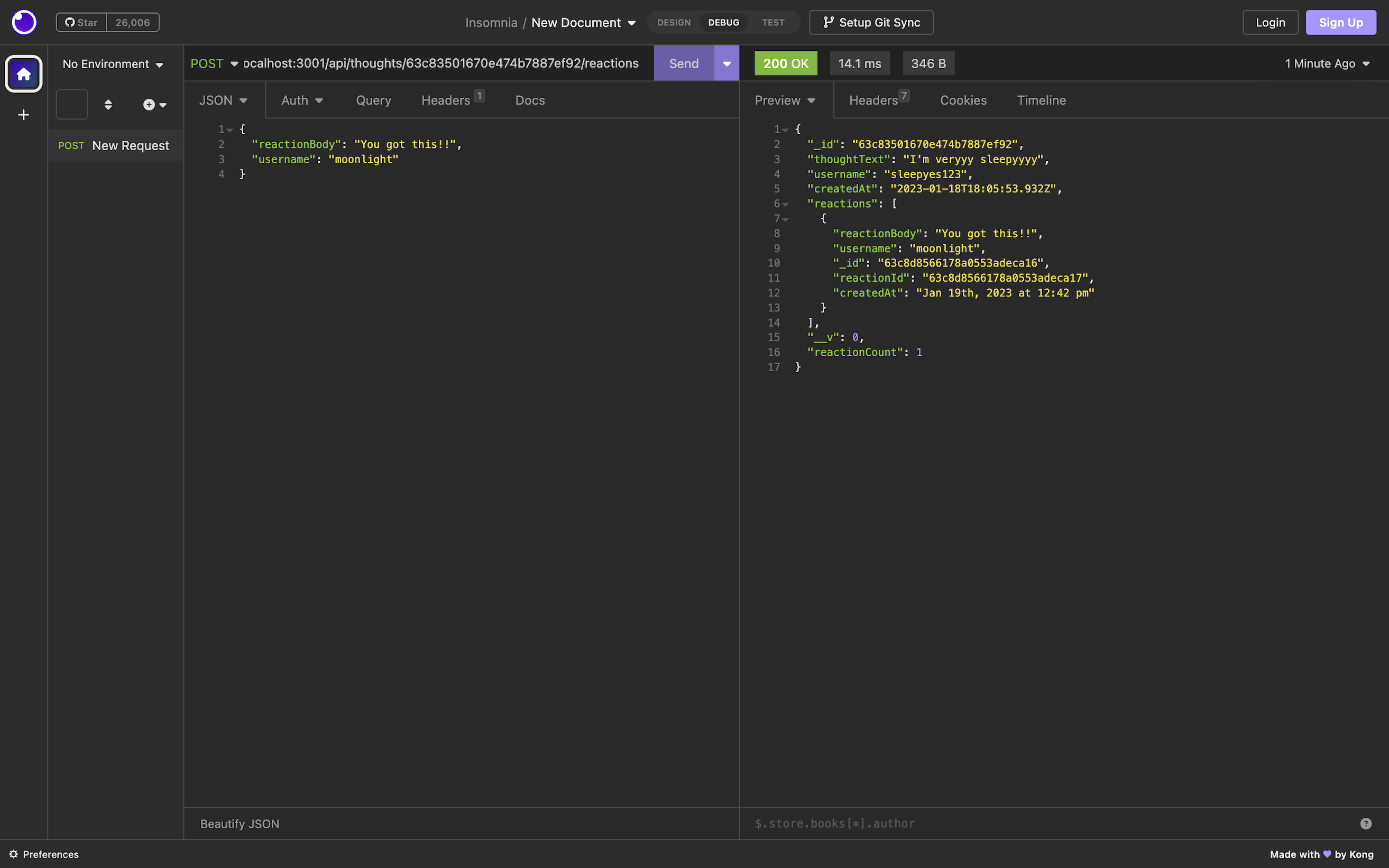Switch to DESIGN mode
This screenshot has height=868, width=1389.
(x=674, y=22)
